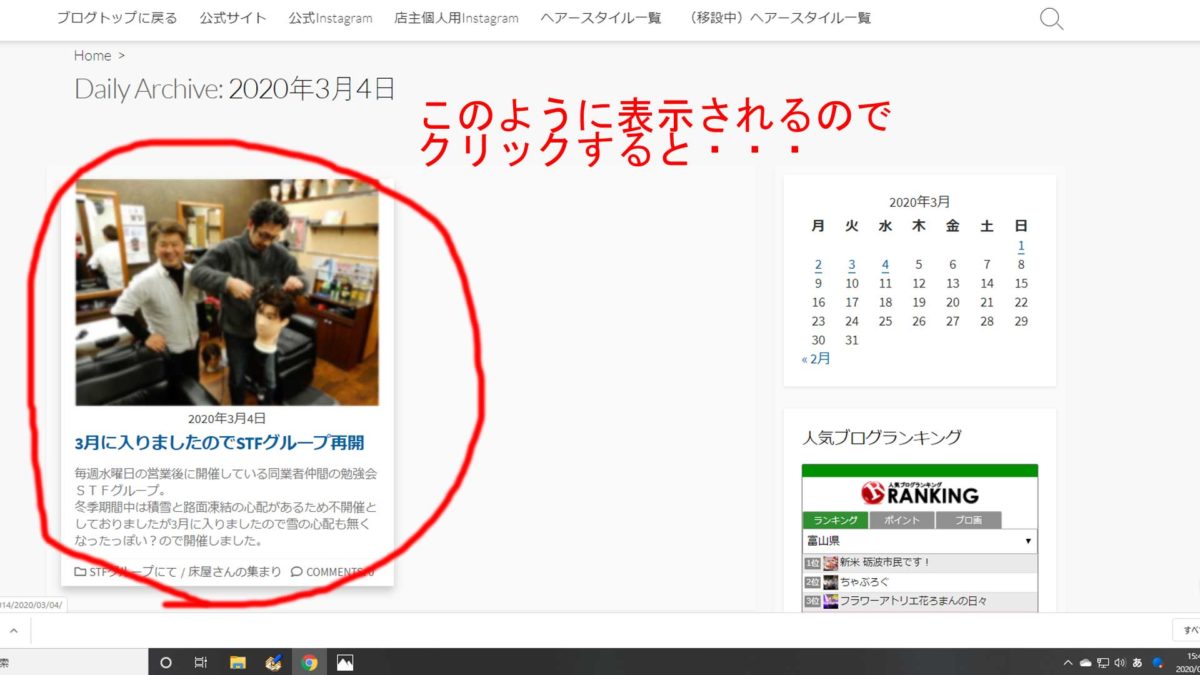Open 床屋さんの集まり category link

[235, 572]
